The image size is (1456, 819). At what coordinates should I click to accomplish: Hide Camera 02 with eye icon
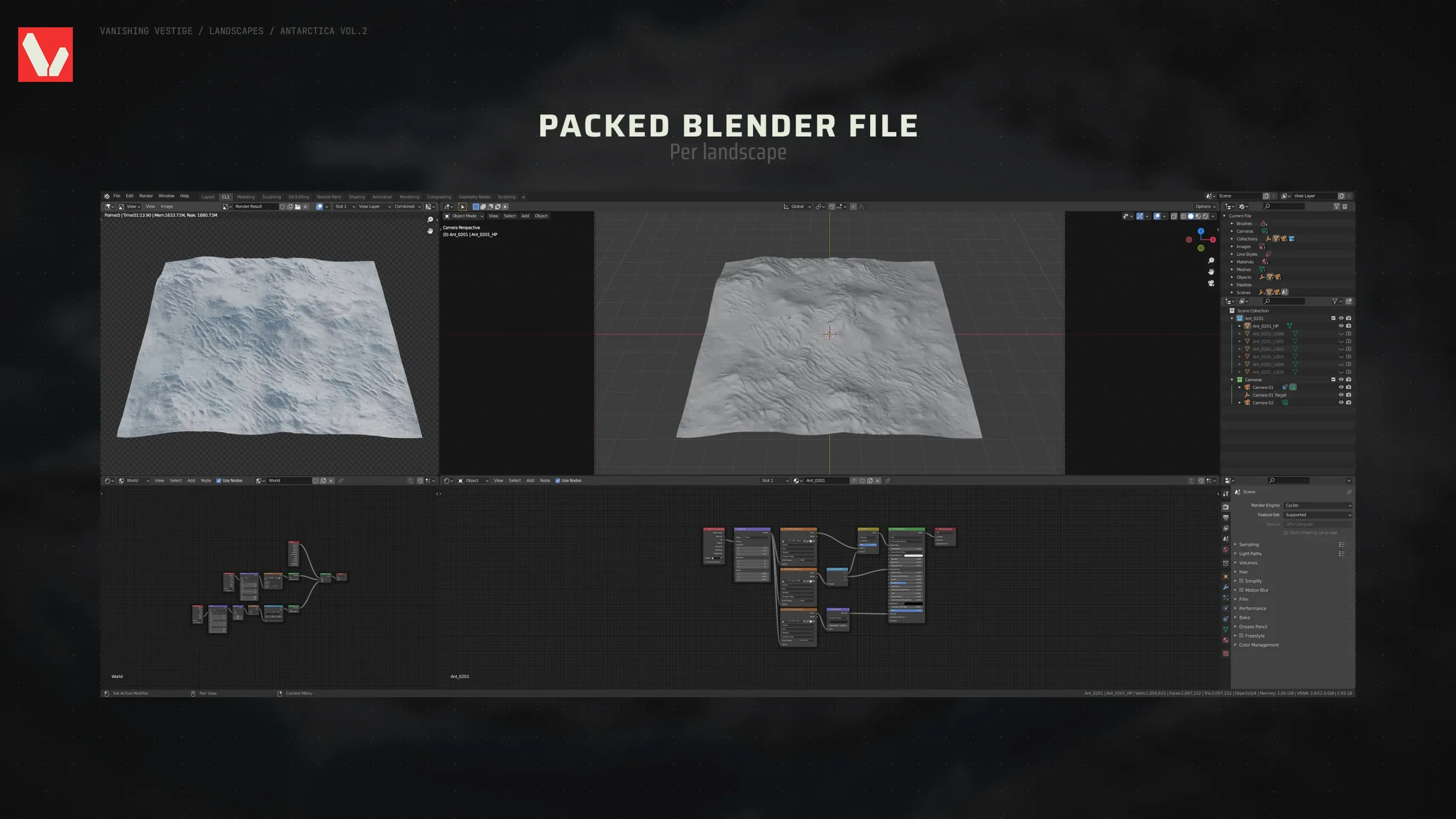click(x=1341, y=403)
